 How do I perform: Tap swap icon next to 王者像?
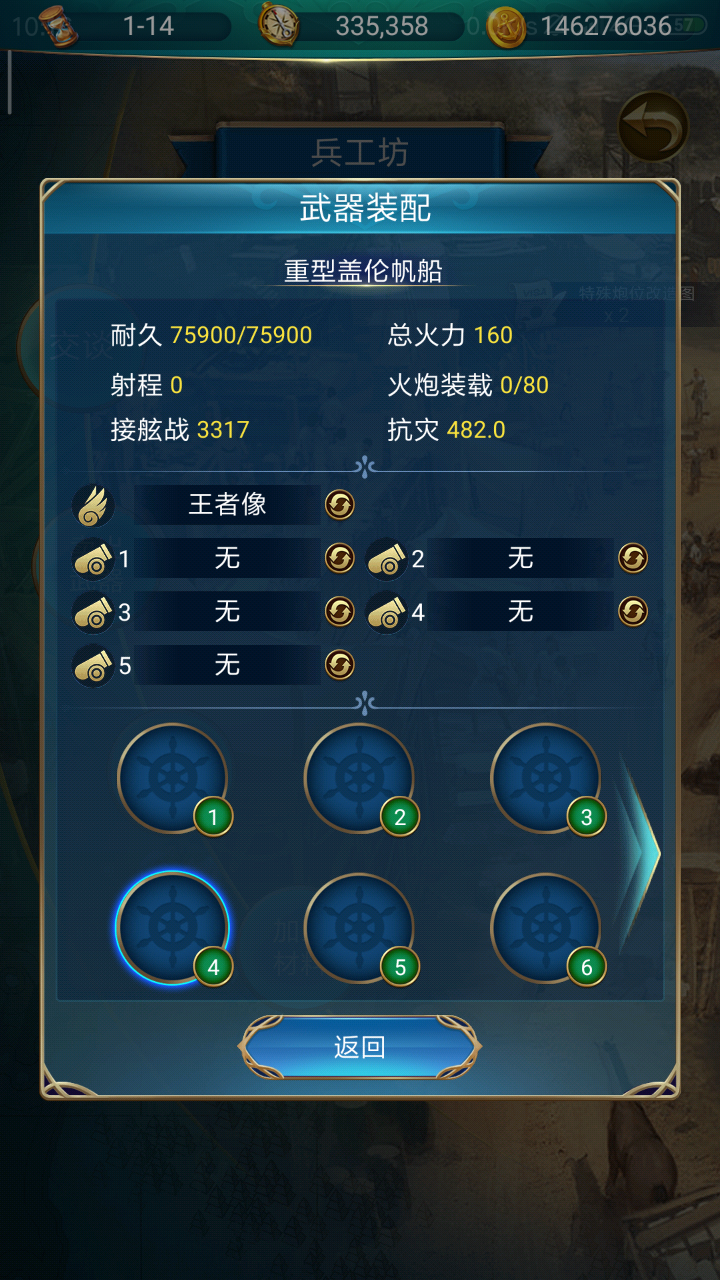[340, 505]
